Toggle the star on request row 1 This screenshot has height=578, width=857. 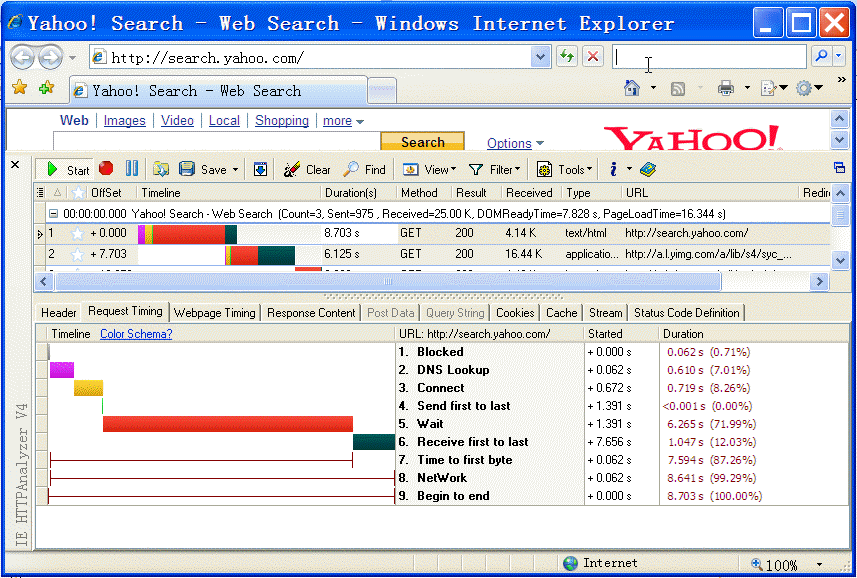[77, 234]
